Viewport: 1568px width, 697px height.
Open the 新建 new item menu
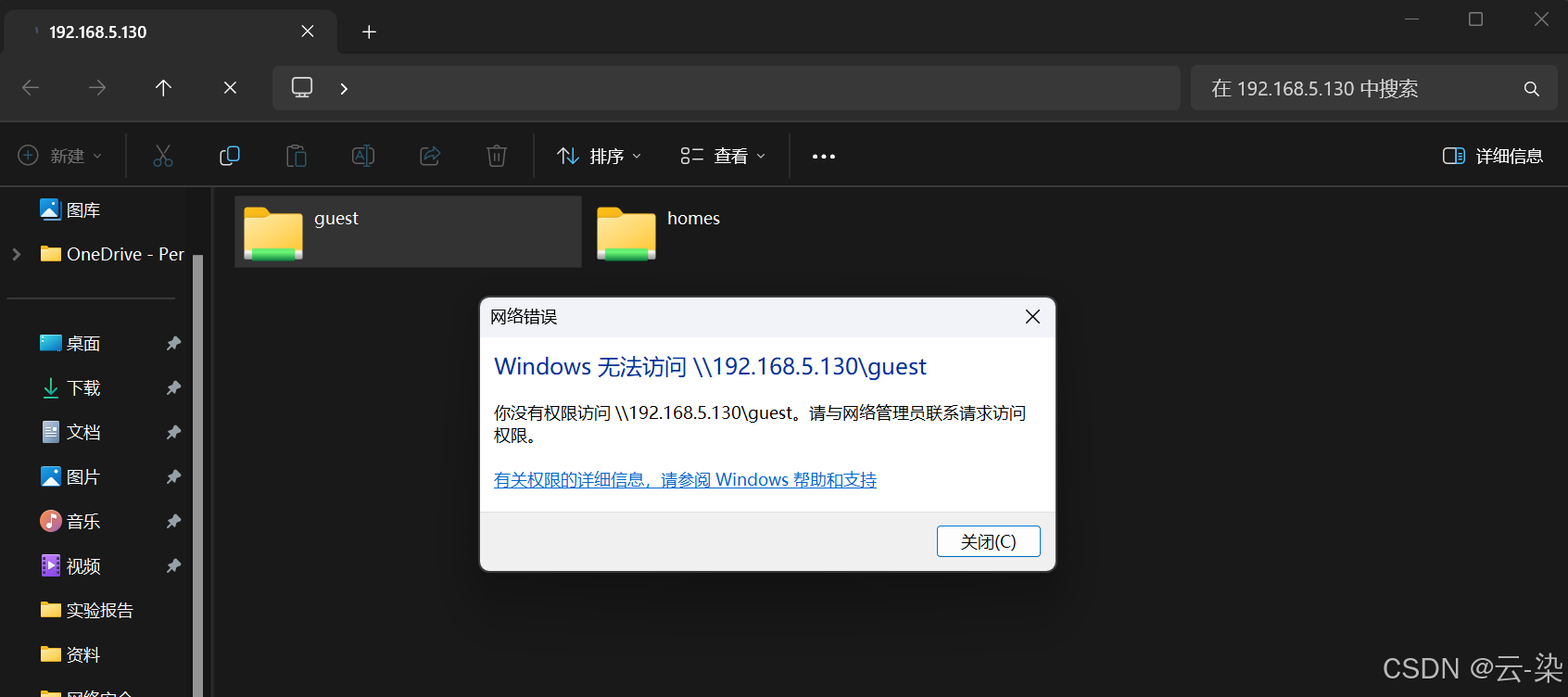(x=60, y=156)
